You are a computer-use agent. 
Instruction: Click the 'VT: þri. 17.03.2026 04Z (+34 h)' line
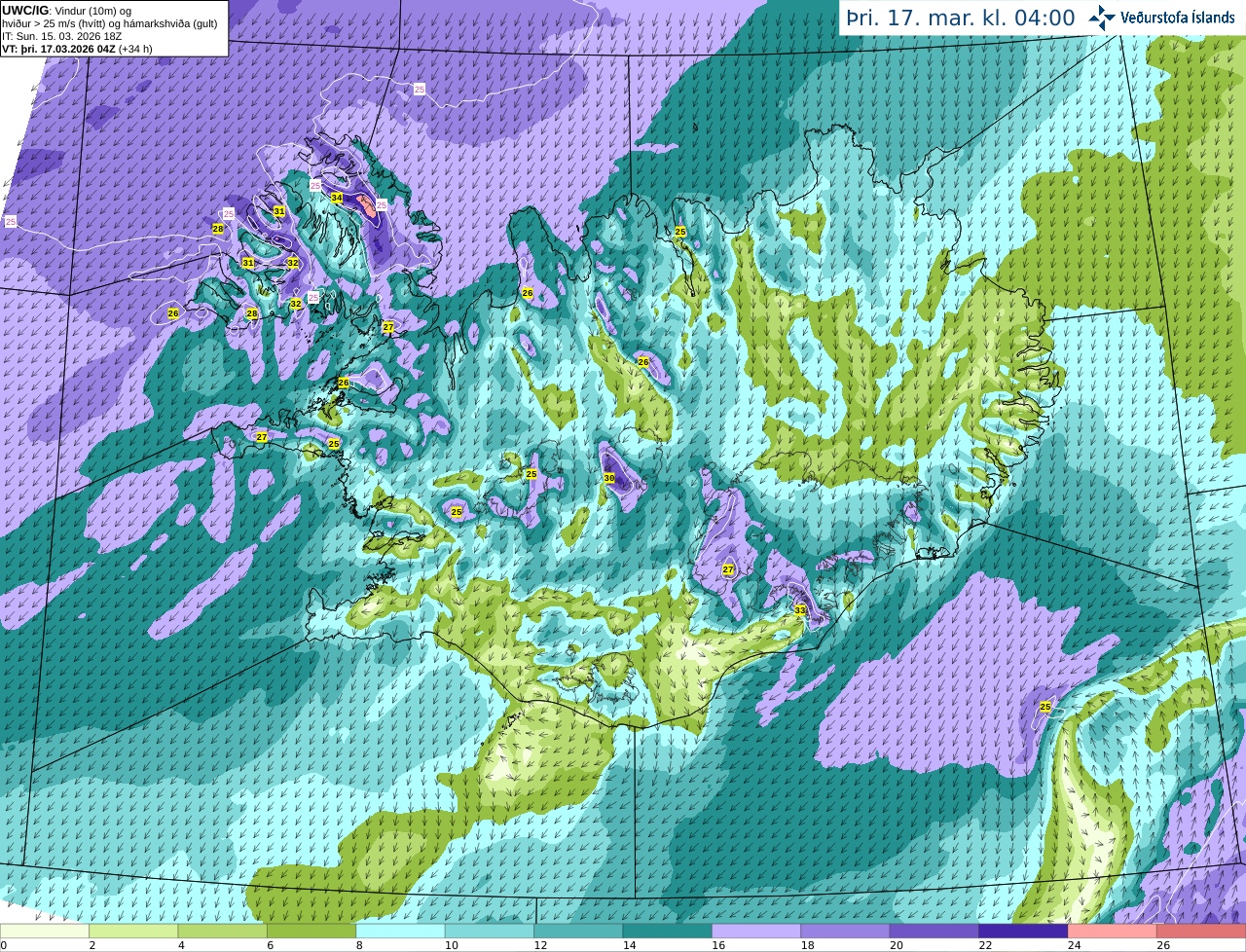(77, 49)
